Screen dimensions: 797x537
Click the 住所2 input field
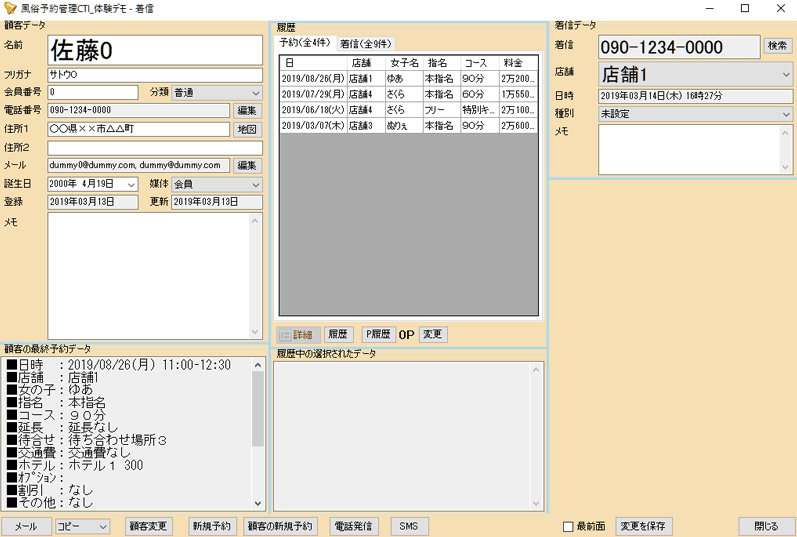point(154,148)
